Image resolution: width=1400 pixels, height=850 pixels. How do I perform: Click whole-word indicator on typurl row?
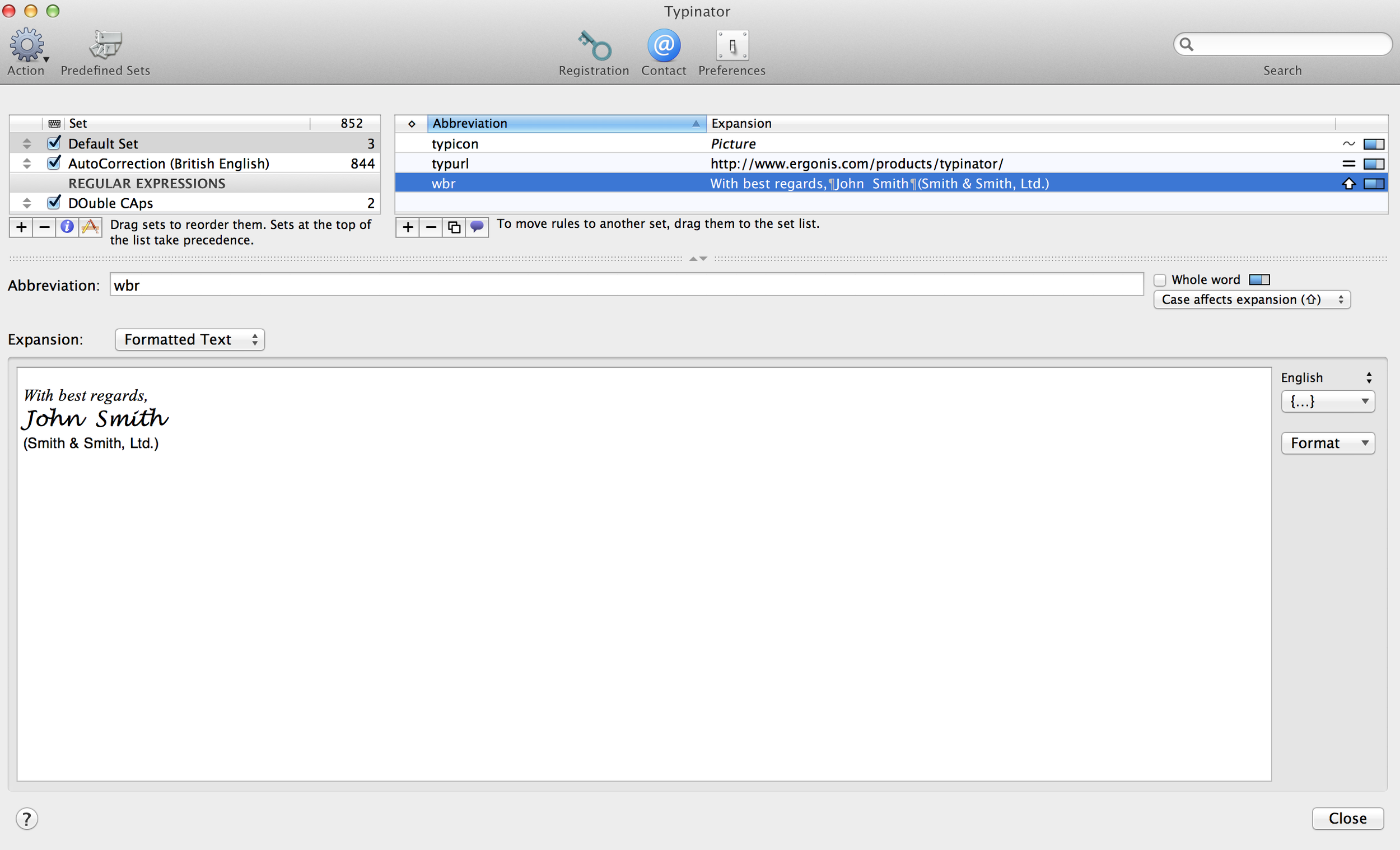point(1374,164)
